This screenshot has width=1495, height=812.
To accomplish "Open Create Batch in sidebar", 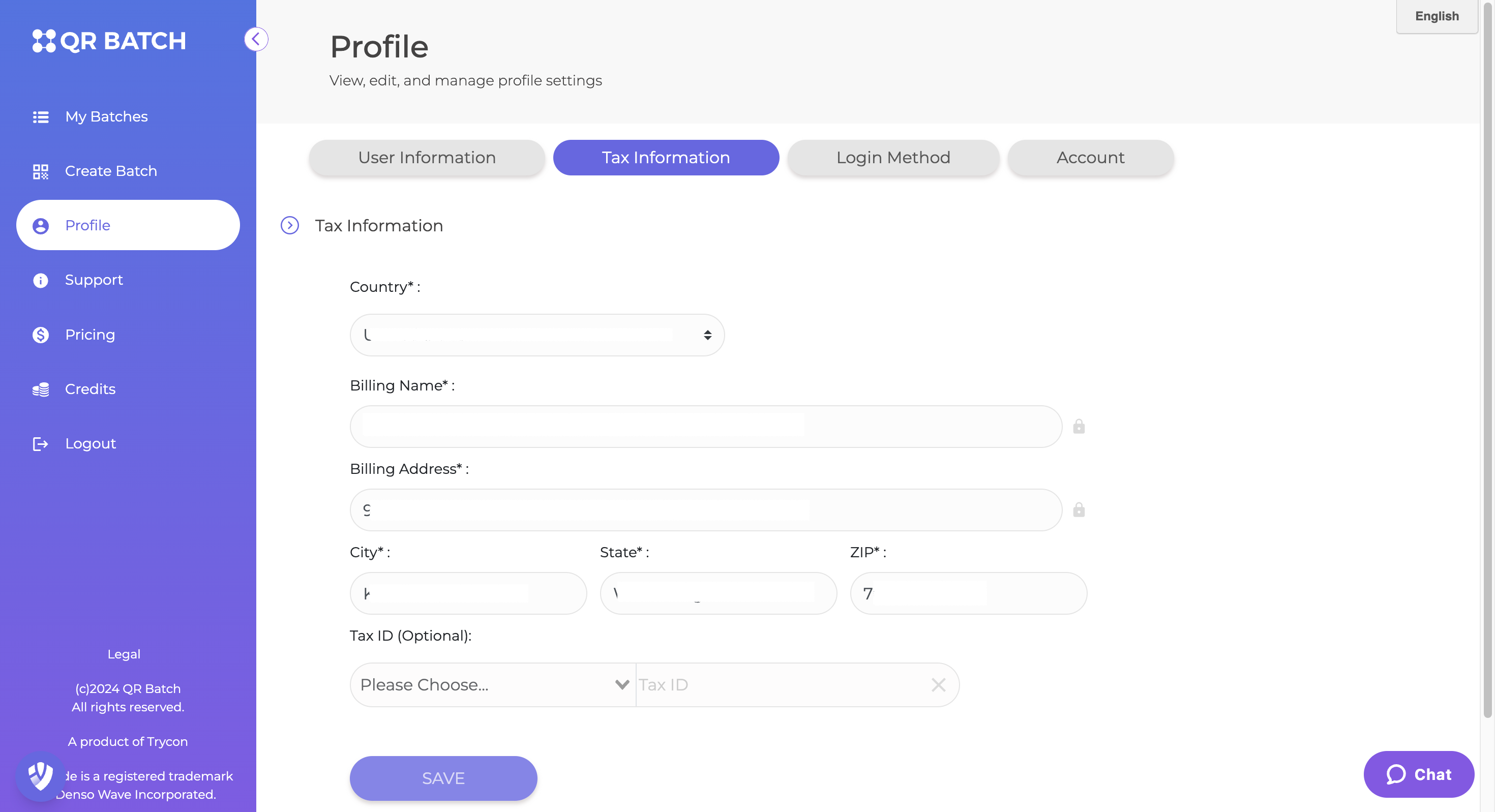I will [x=128, y=171].
